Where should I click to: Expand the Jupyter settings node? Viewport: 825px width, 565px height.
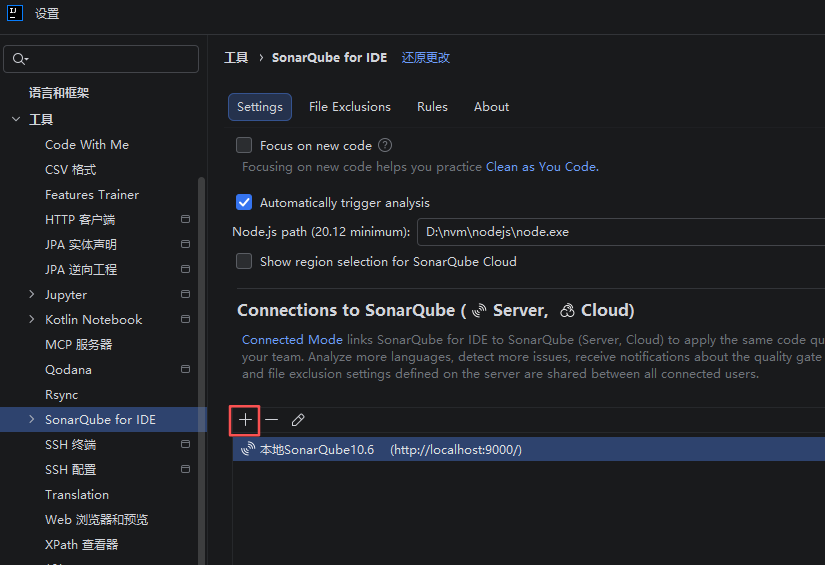click(32, 294)
